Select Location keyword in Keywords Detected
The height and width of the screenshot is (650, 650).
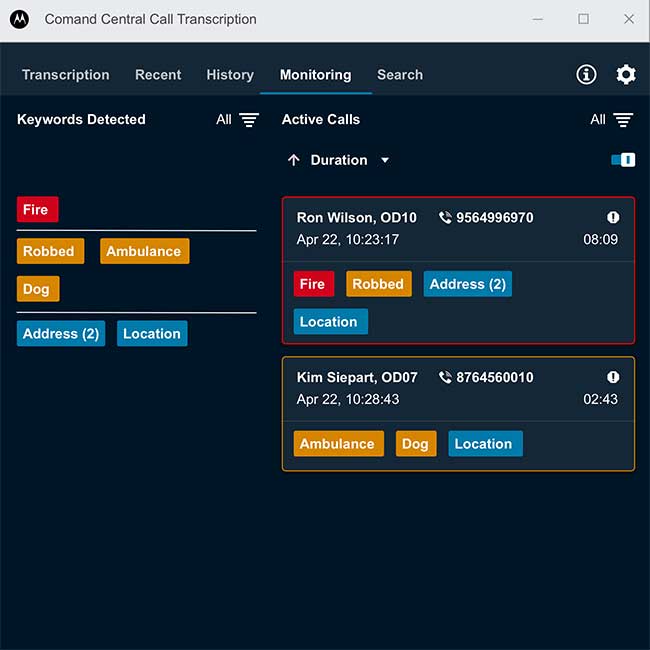152,333
